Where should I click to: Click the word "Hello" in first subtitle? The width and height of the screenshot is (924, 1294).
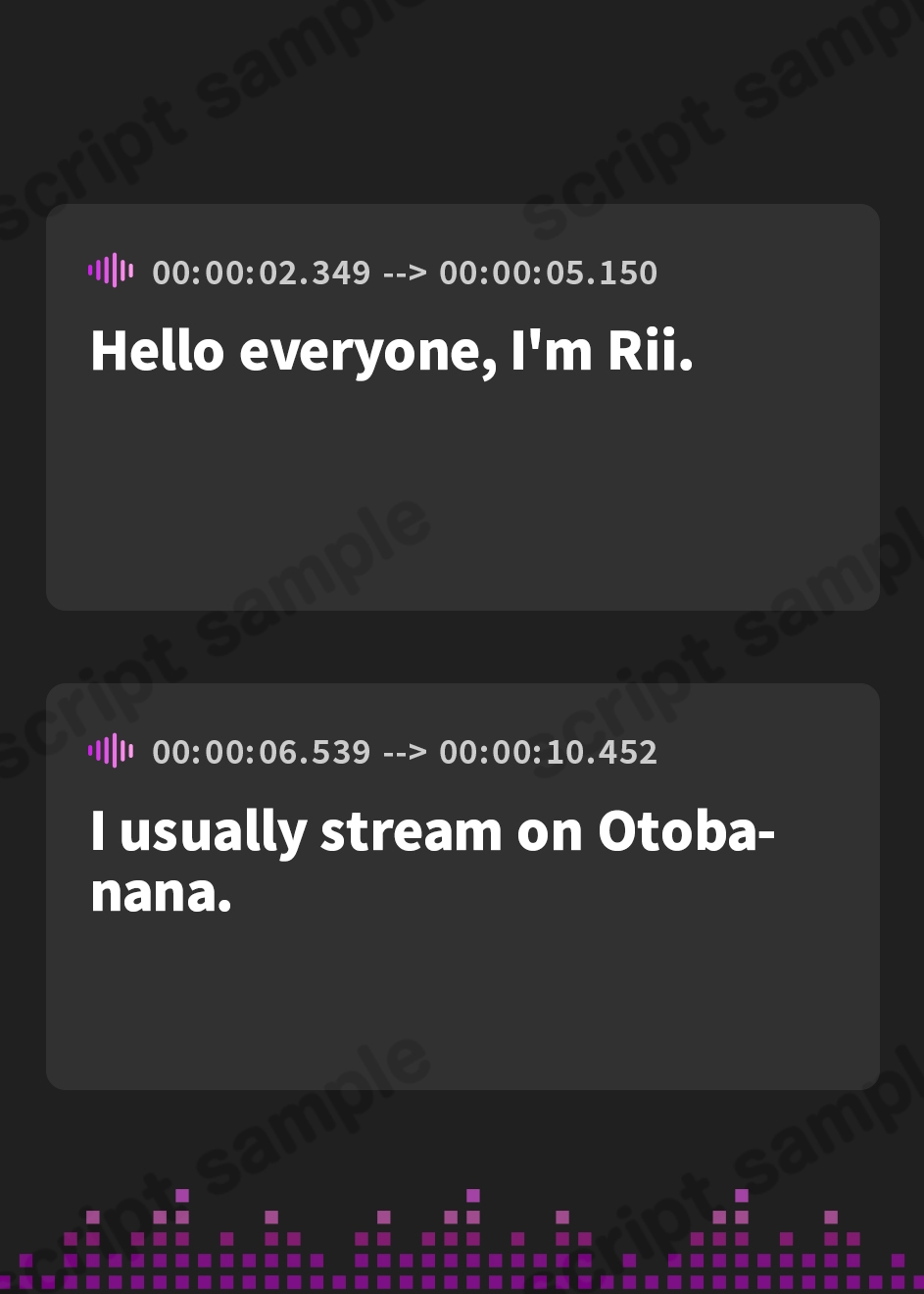pos(157,350)
